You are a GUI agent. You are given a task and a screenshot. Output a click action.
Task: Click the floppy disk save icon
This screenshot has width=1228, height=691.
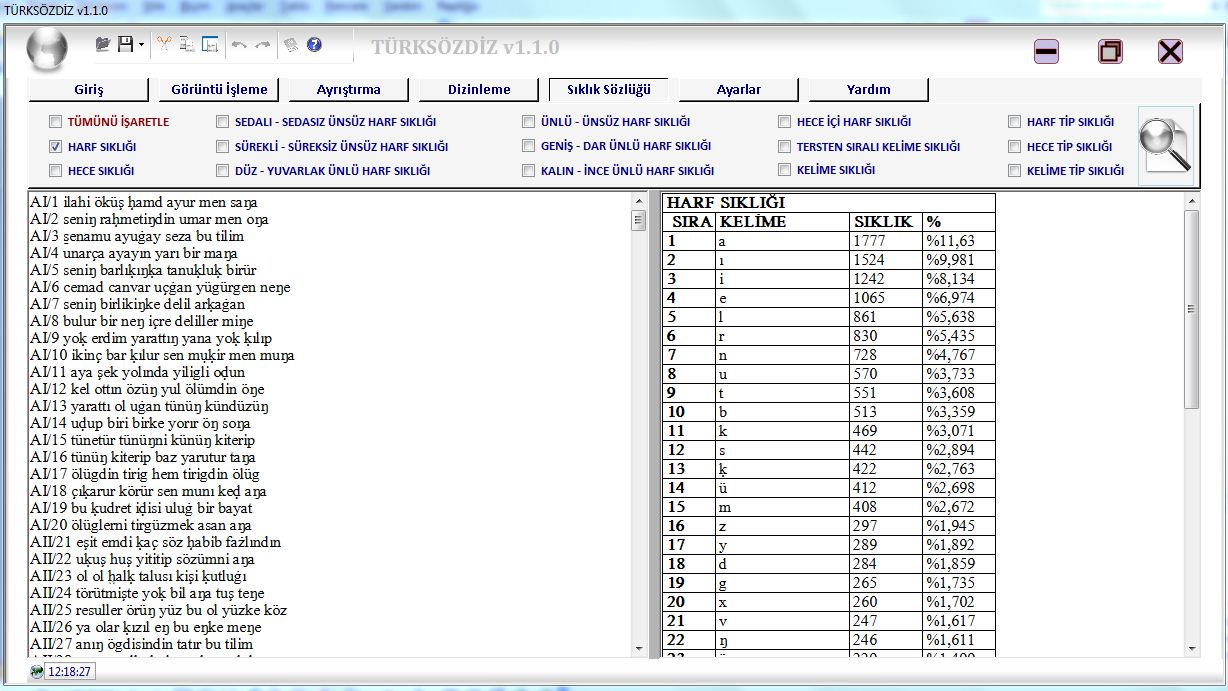click(125, 44)
